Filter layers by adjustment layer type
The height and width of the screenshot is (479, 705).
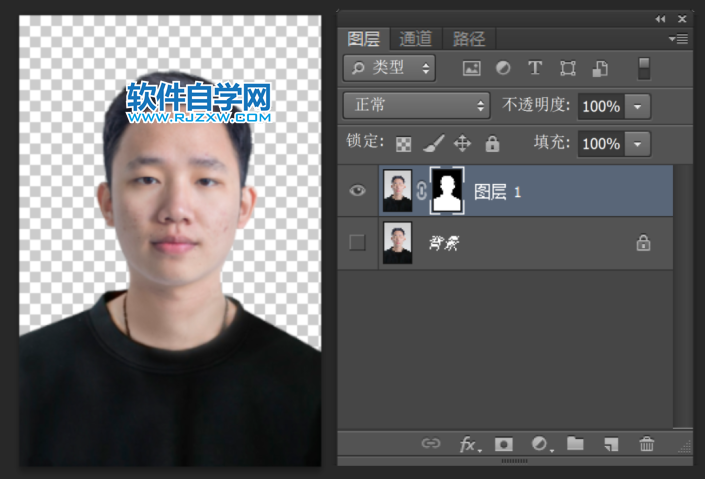(x=503, y=68)
